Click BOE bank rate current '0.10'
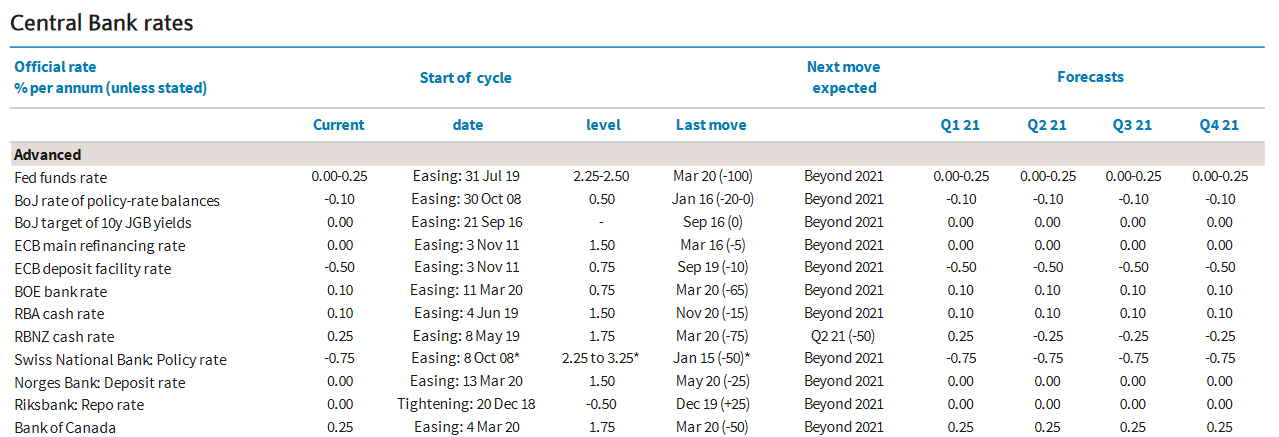Viewport: 1279px width, 437px height. [x=339, y=291]
